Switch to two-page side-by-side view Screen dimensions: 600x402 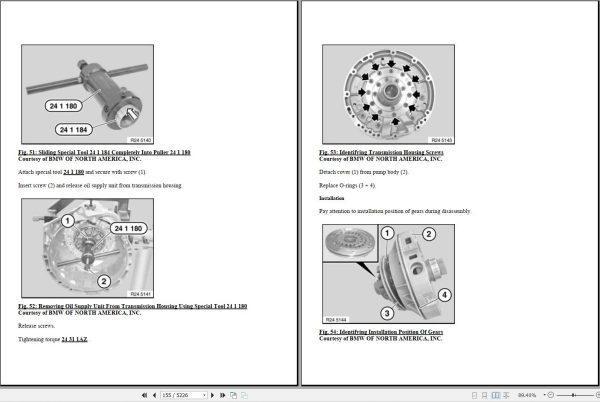point(496,395)
